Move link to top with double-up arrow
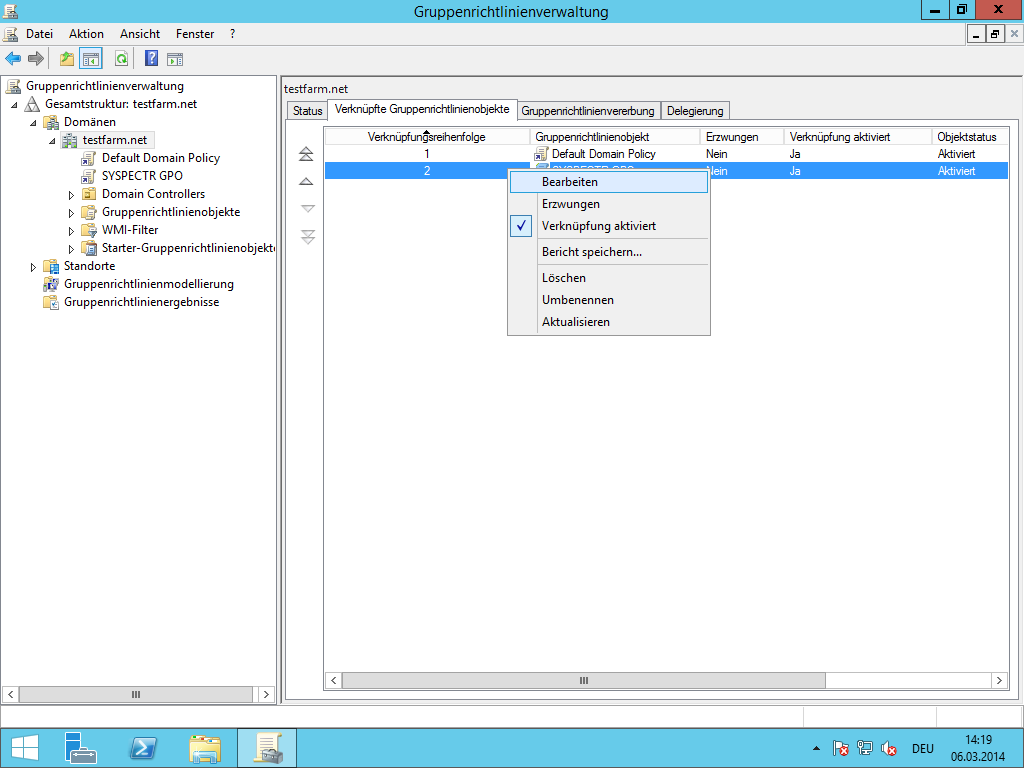The height and width of the screenshot is (768, 1024). (x=306, y=153)
